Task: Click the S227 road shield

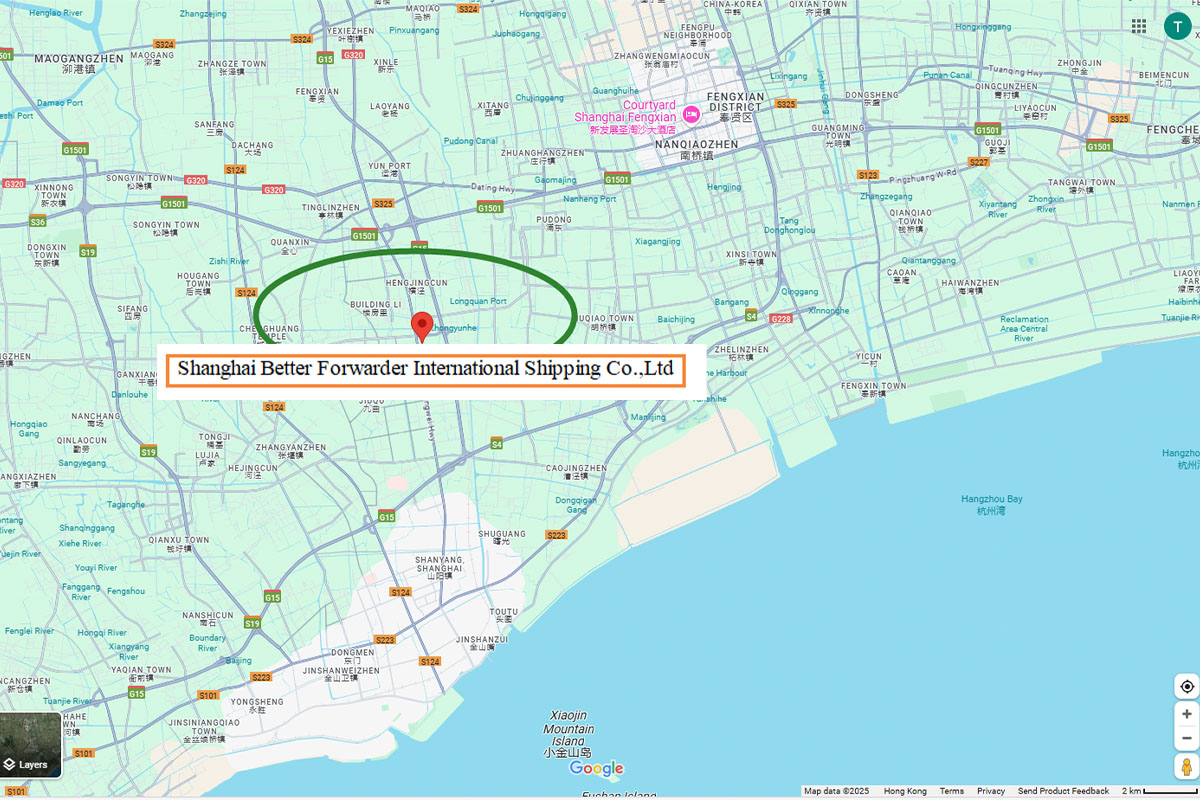Action: [978, 162]
